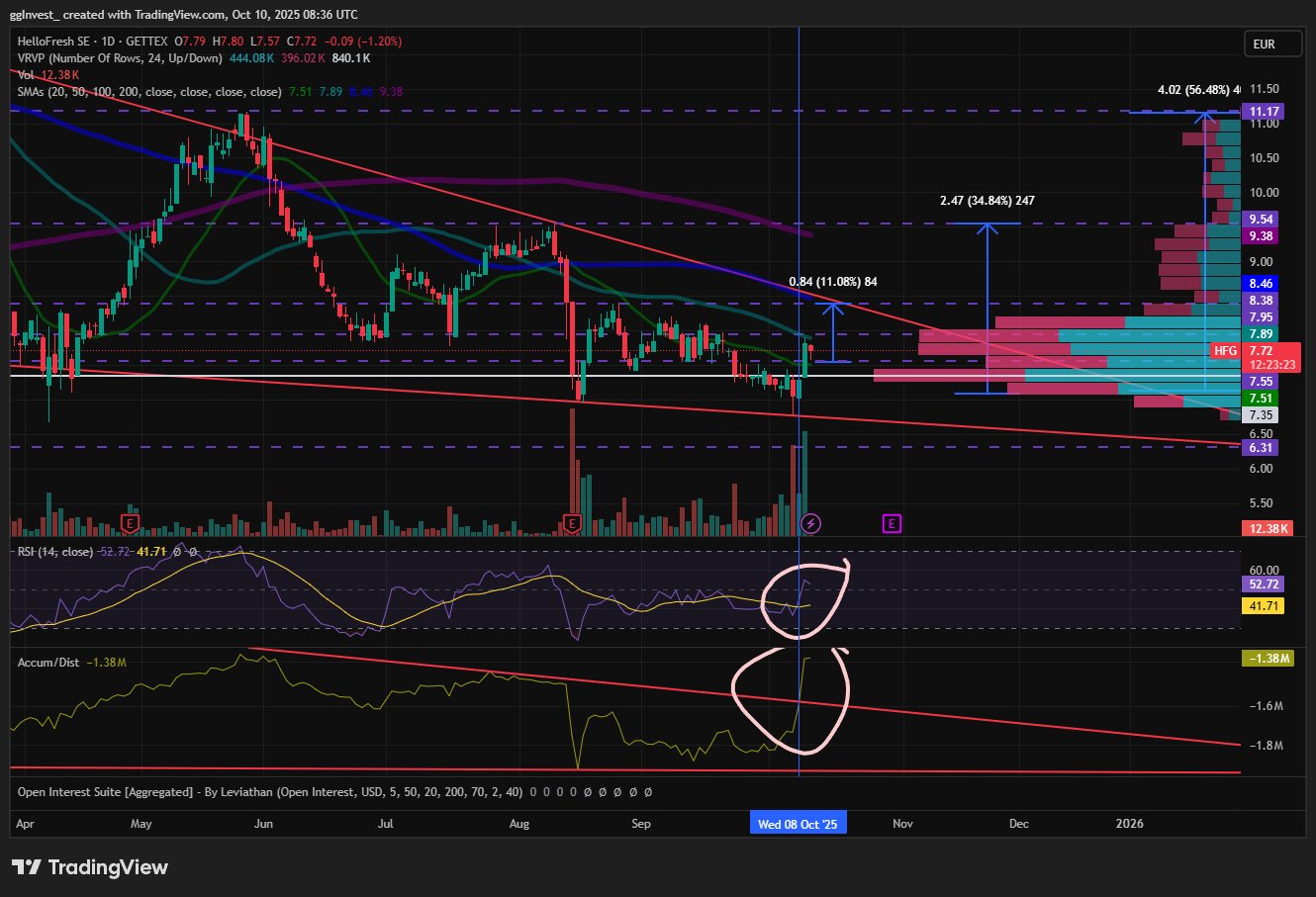Click the 8.38 price axis label
Screen dimensions: 1316x897
point(1261,300)
